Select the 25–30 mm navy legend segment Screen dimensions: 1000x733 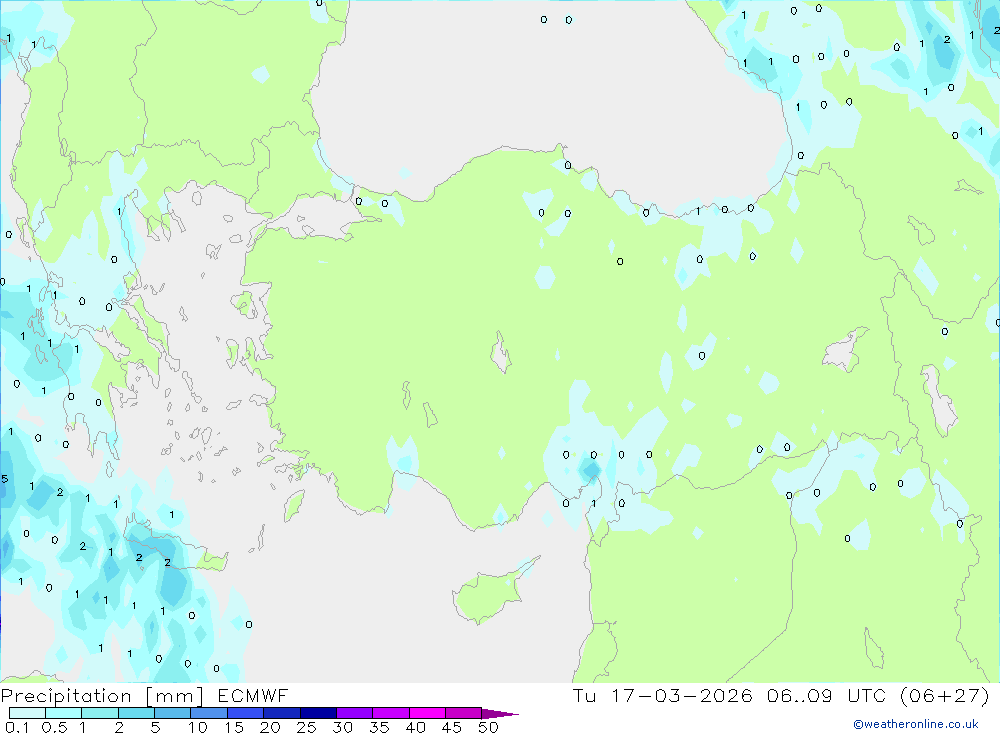click(318, 713)
